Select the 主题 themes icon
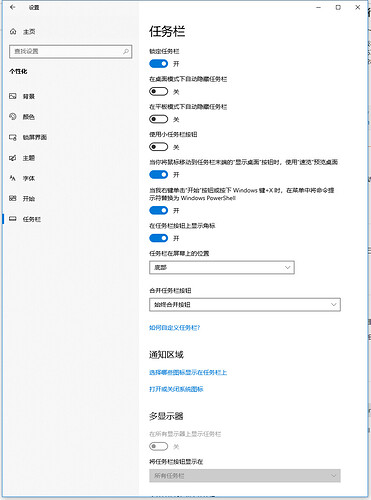The image size is (371, 500). pos(13,158)
